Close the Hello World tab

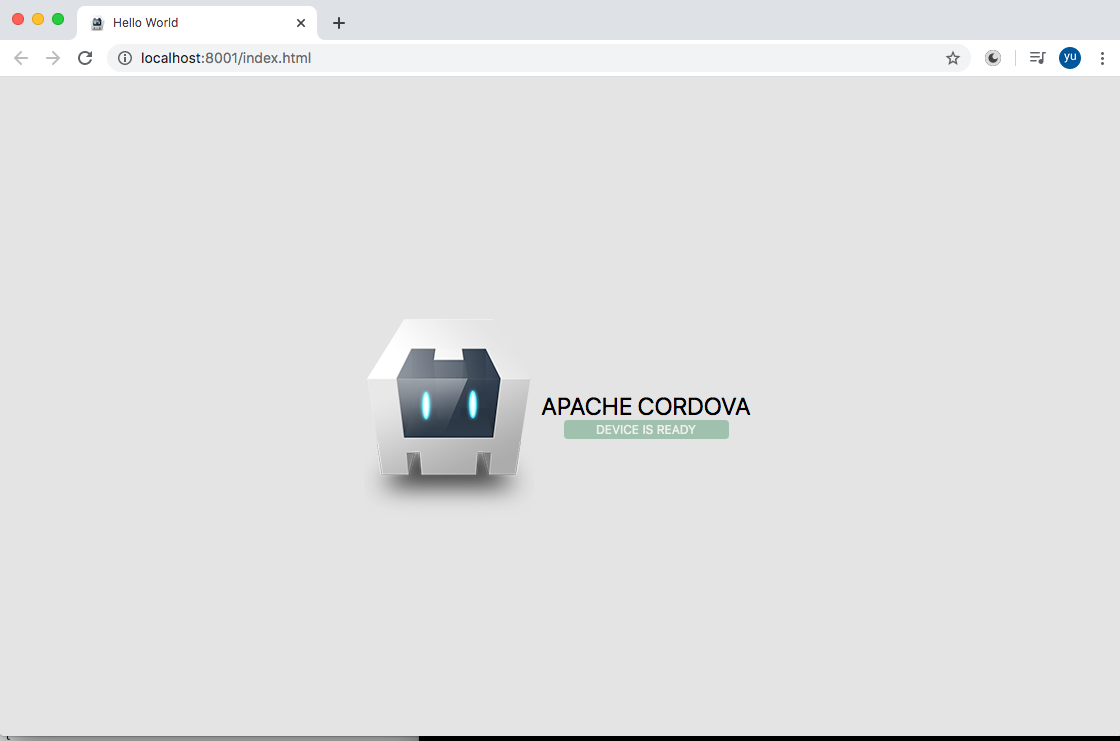[301, 22]
